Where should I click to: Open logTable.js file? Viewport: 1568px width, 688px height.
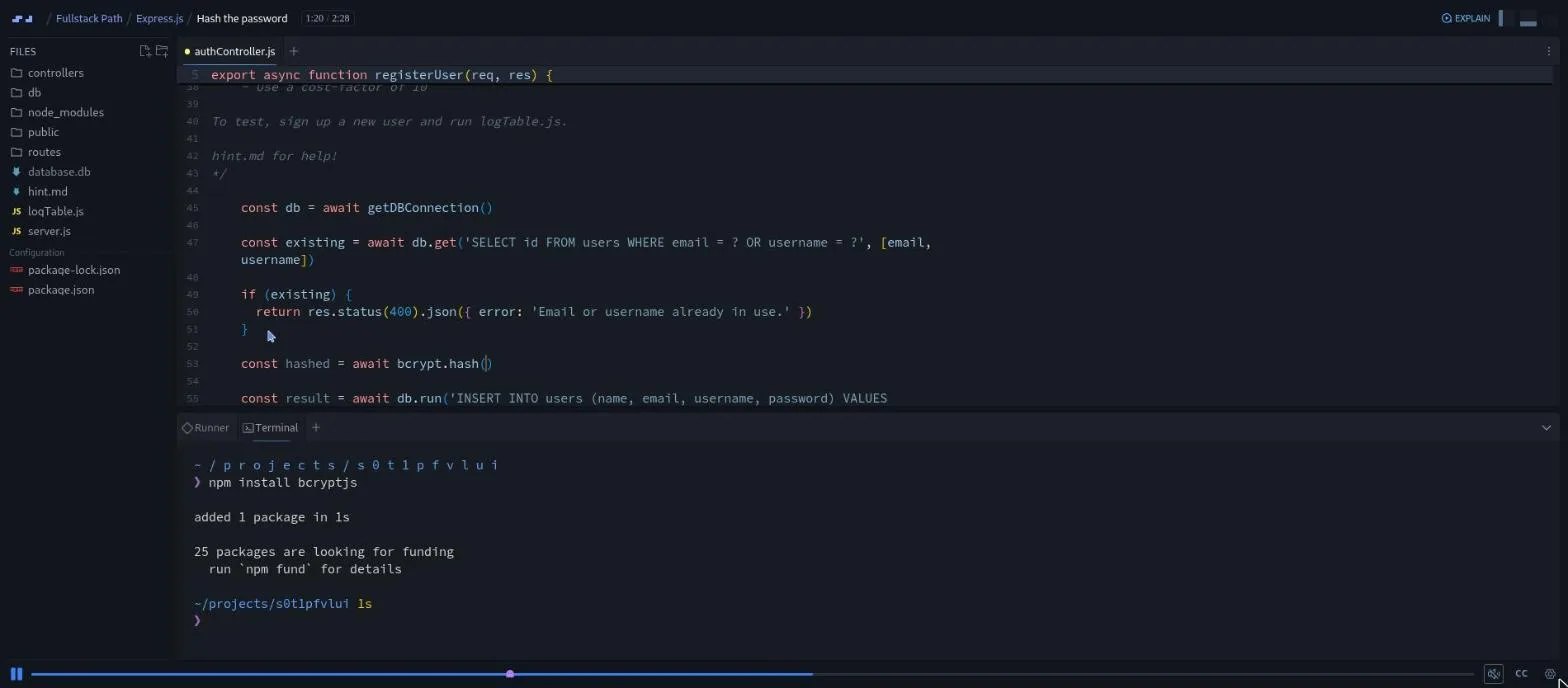[56, 212]
